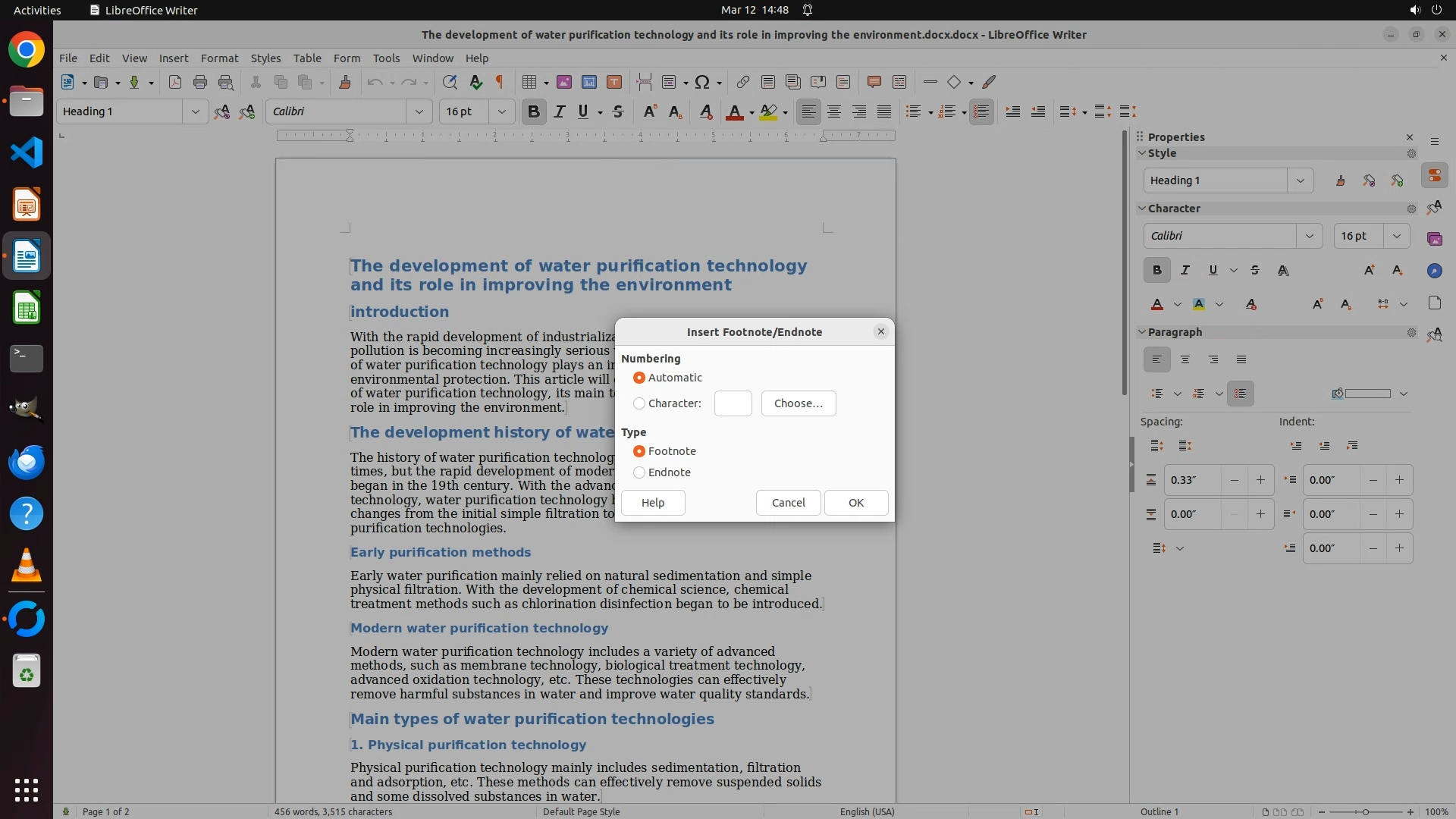Click the zoom slider in status bar

pos(1365,811)
